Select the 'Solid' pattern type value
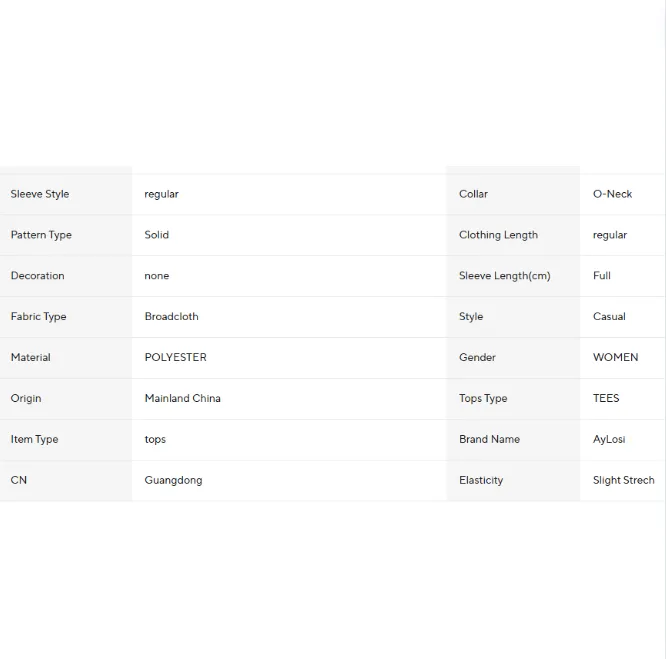This screenshot has height=659, width=666. coord(157,235)
